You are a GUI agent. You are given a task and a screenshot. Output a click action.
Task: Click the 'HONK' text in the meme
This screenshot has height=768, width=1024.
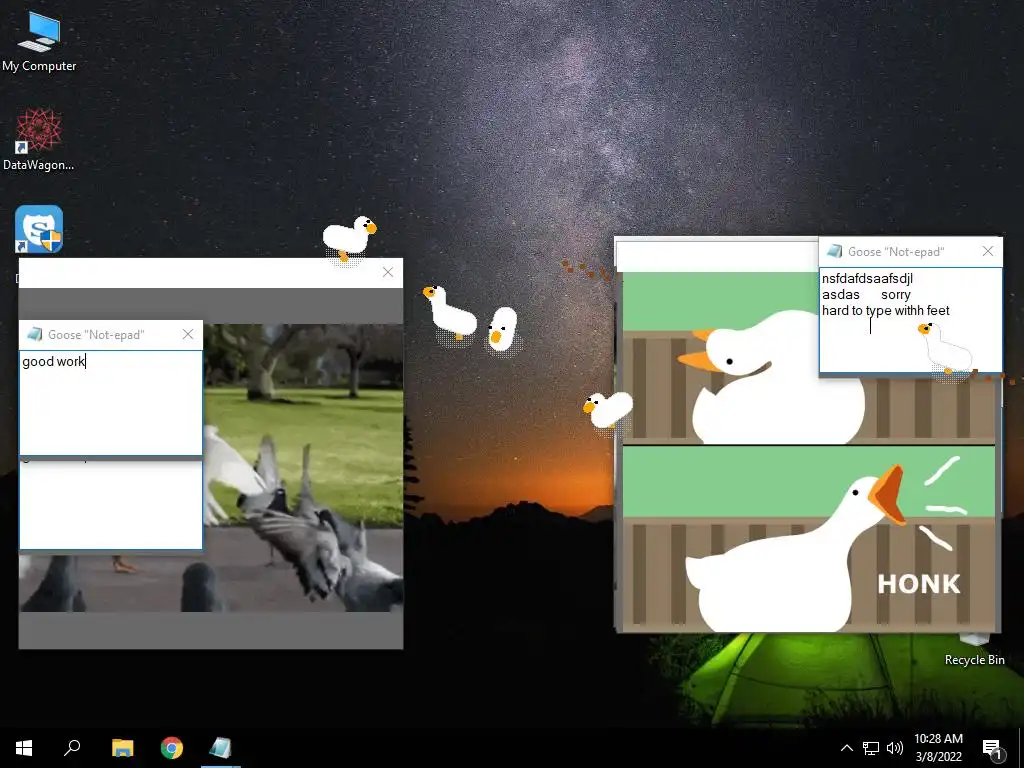click(919, 584)
